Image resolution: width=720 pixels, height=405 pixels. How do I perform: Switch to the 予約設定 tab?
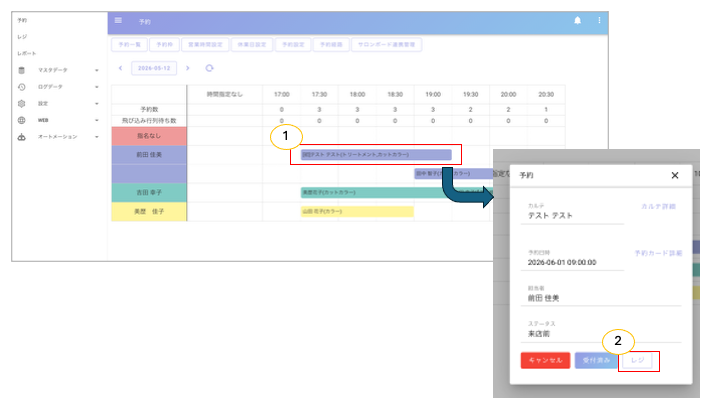click(293, 45)
